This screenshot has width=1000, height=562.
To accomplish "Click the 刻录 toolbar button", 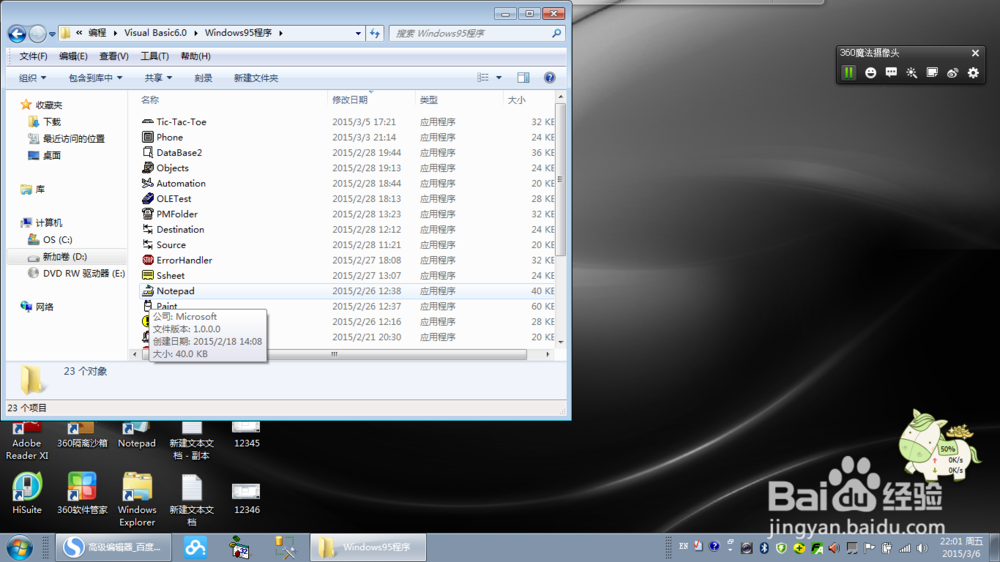I will [x=203, y=78].
